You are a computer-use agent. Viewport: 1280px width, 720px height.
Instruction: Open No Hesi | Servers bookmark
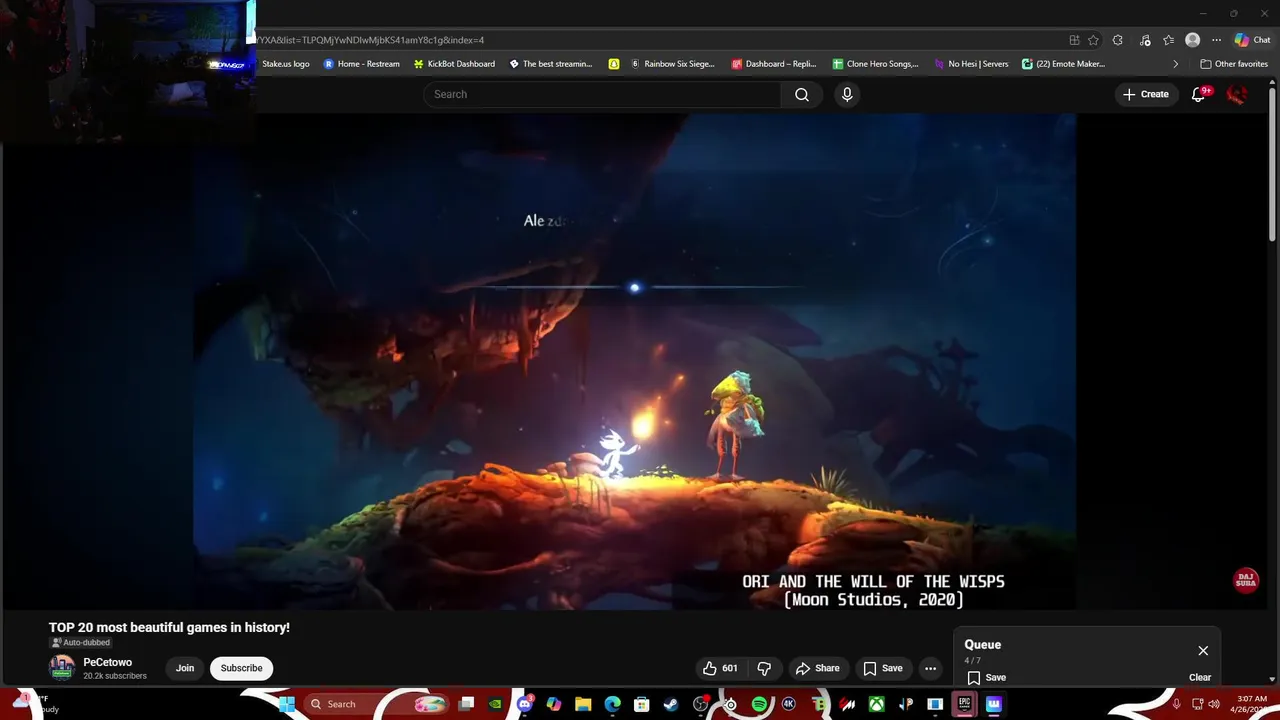coord(971,64)
